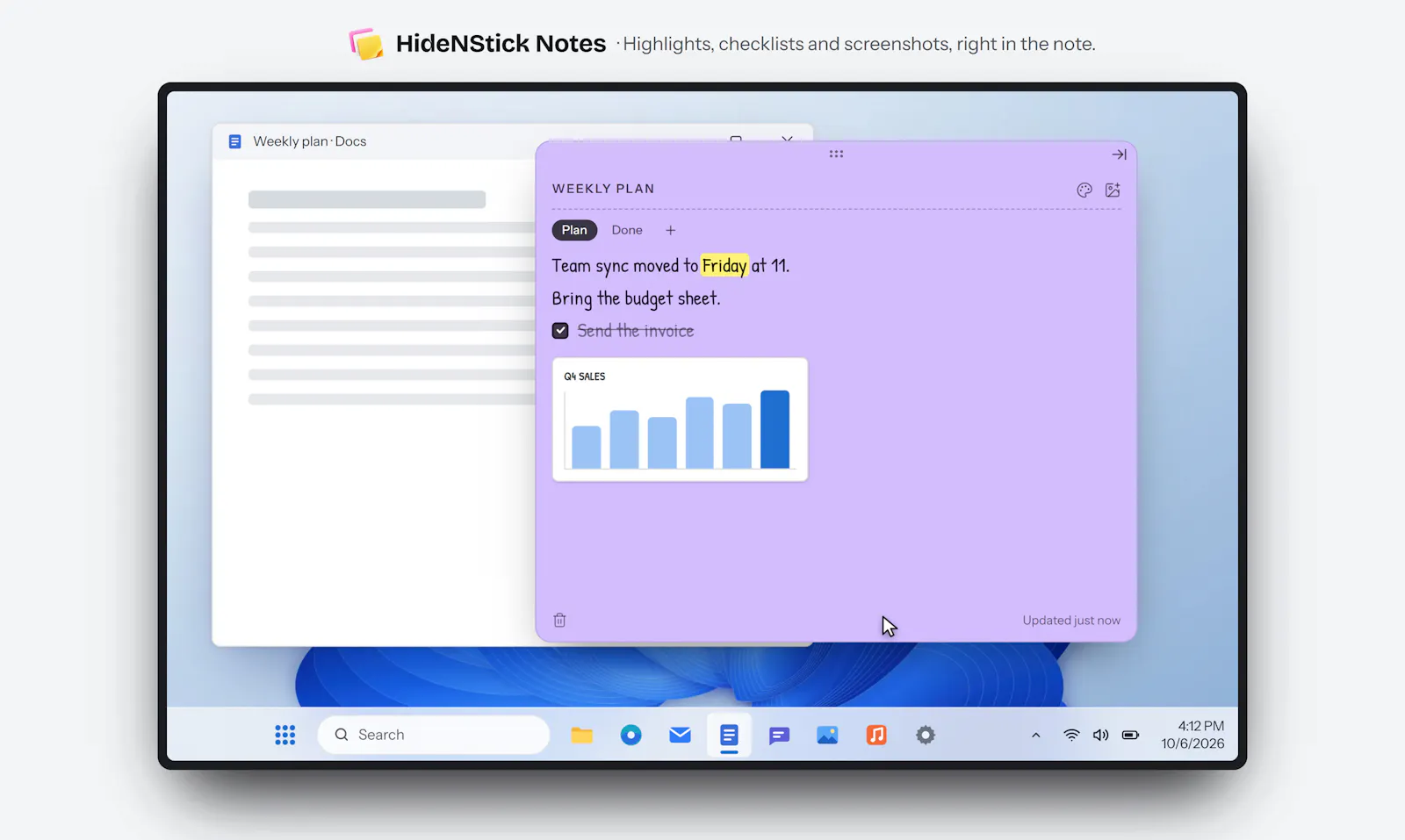Click the active Docs icon in taskbar
This screenshot has width=1405, height=840.
coord(729,735)
